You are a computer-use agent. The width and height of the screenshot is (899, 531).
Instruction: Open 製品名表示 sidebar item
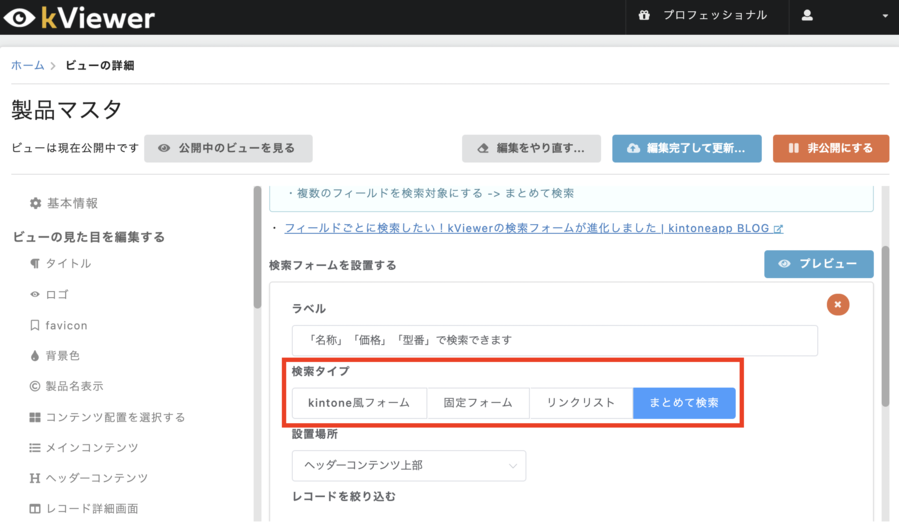tap(75, 386)
